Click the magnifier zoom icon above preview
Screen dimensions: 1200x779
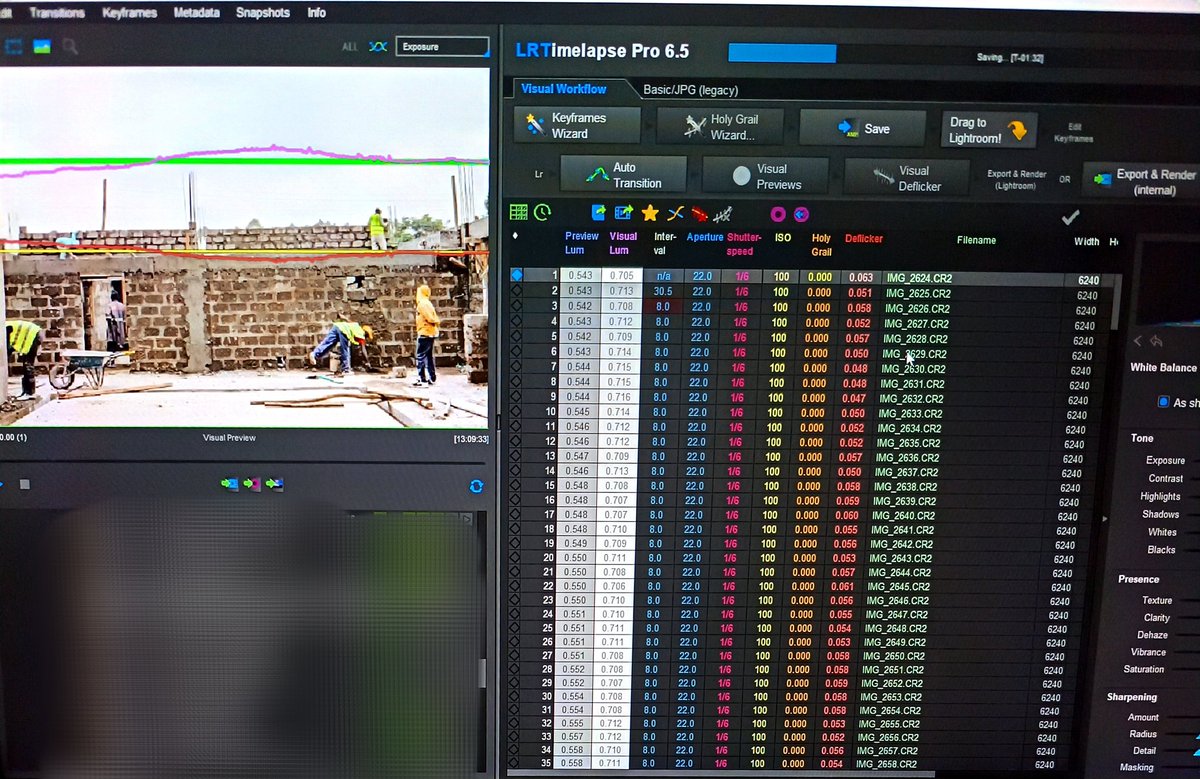tap(70, 46)
